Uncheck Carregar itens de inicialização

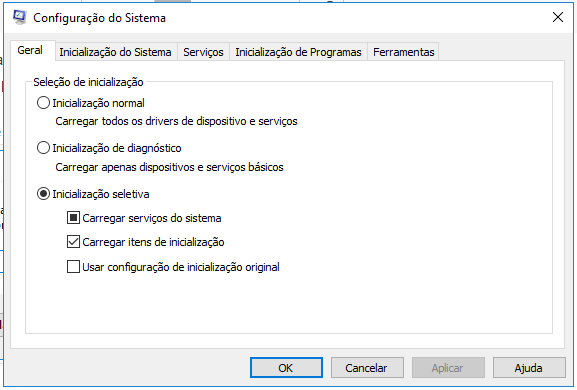73,242
